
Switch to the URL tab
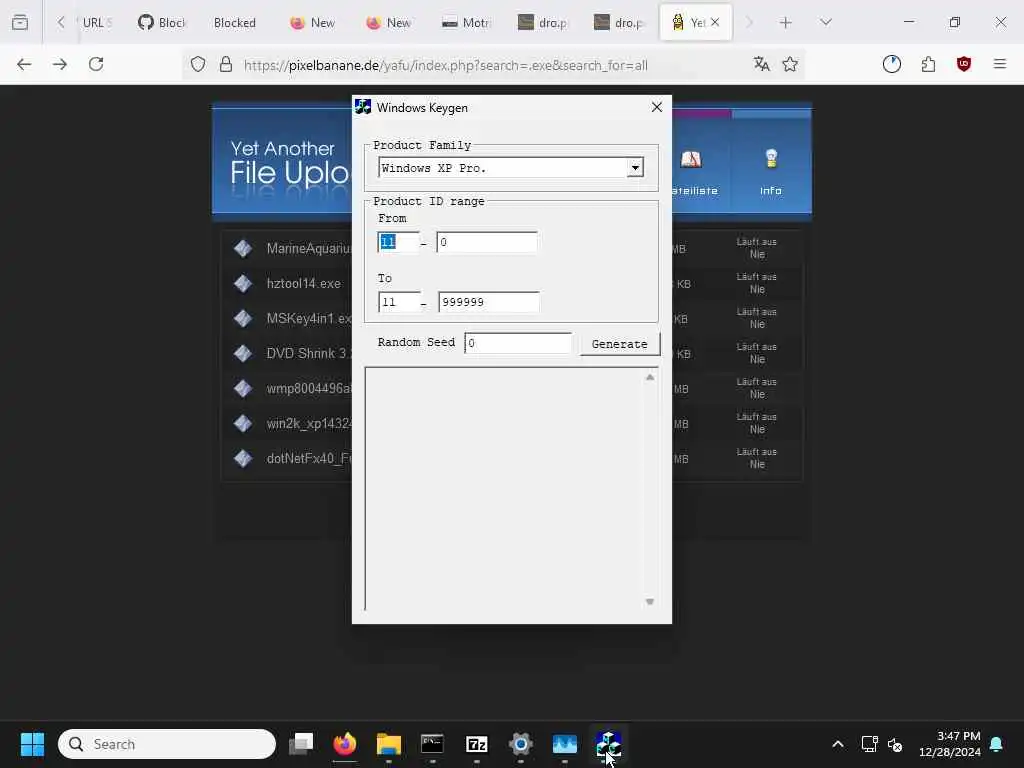pos(97,23)
